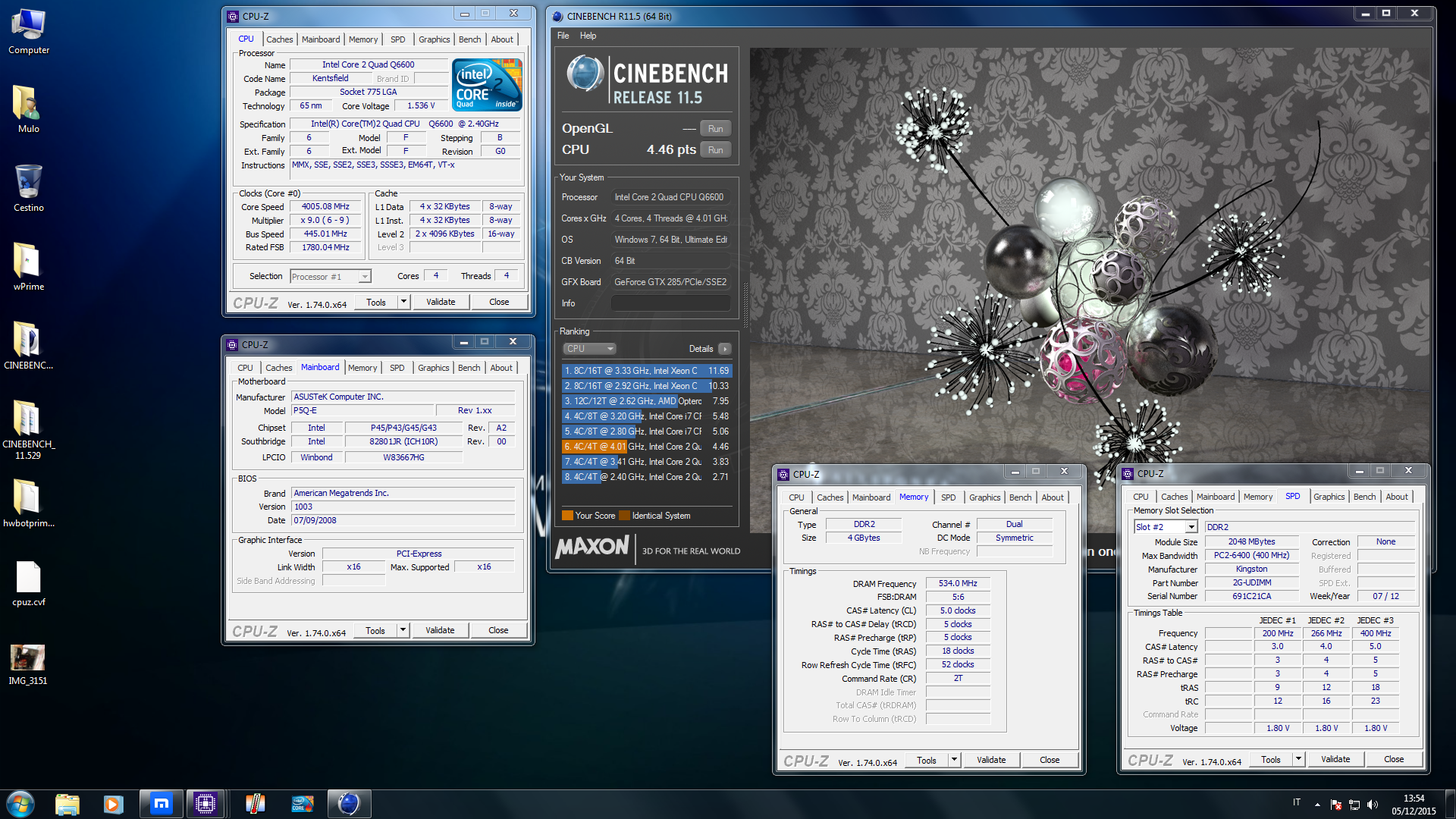This screenshot has height=819, width=1456.
Task: Open the File menu in Cinebench
Action: coord(563,36)
